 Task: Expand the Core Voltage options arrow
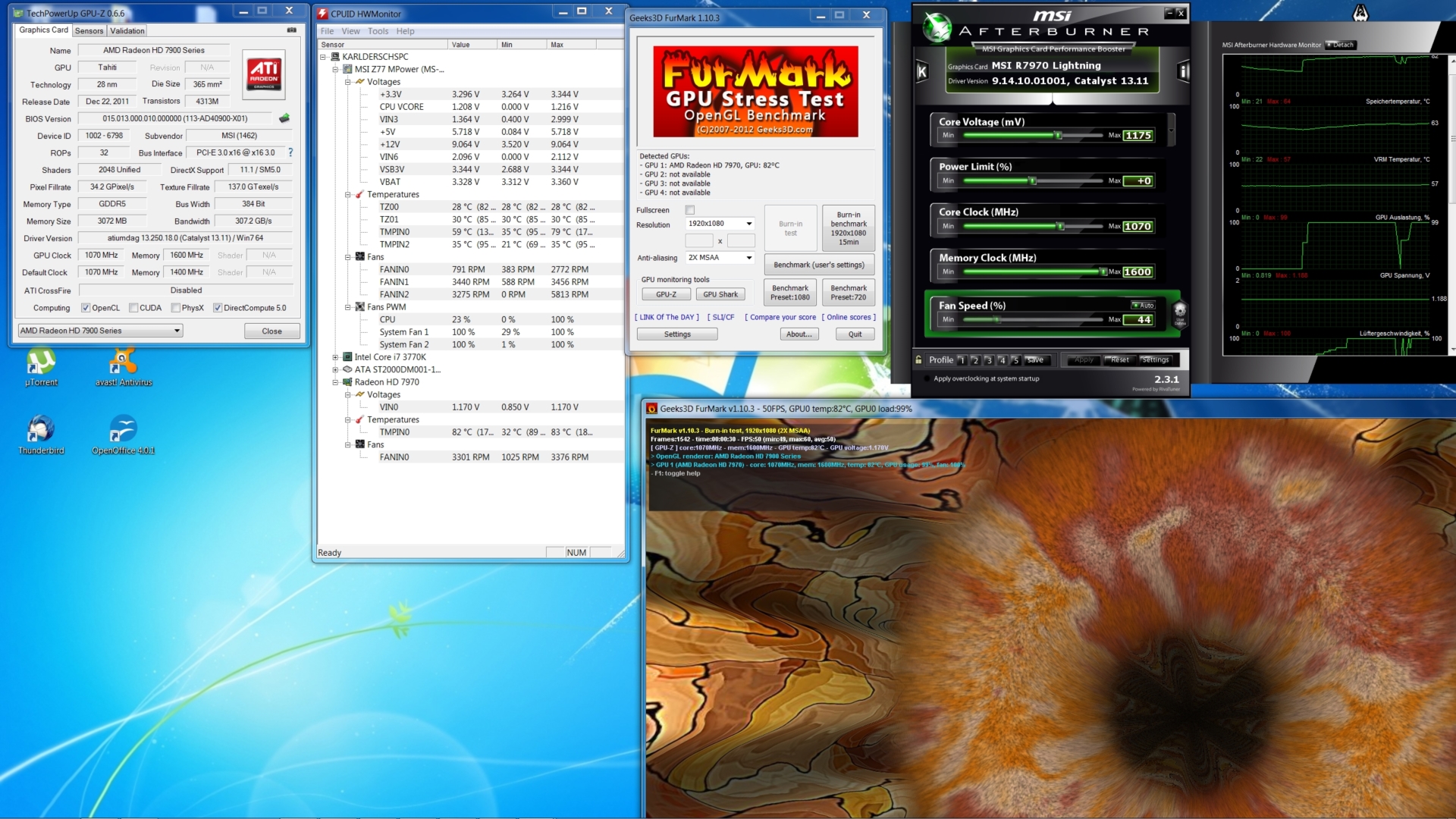pyautogui.click(x=1172, y=130)
